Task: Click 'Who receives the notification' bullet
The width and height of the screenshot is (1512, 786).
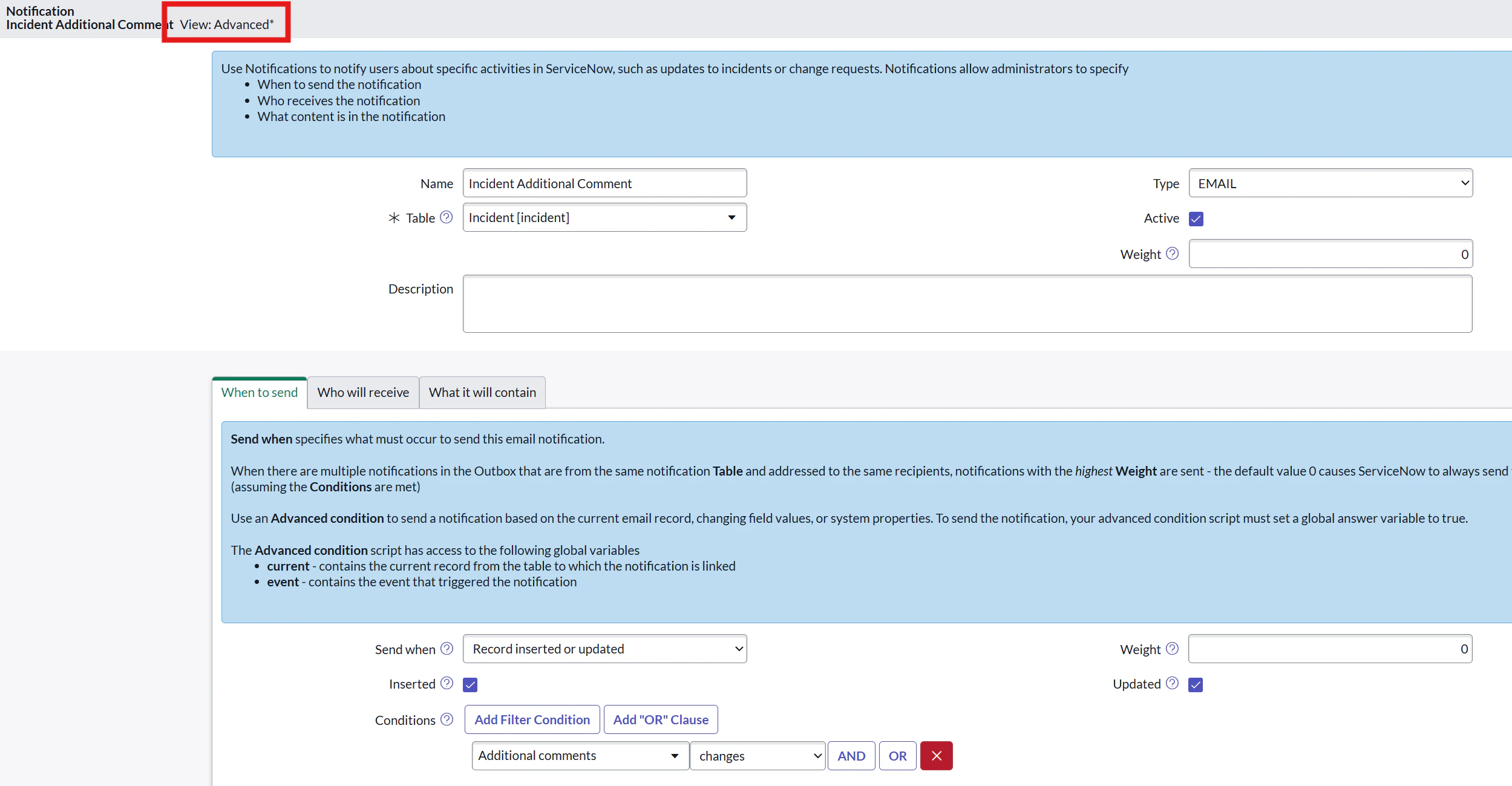Action: (338, 100)
